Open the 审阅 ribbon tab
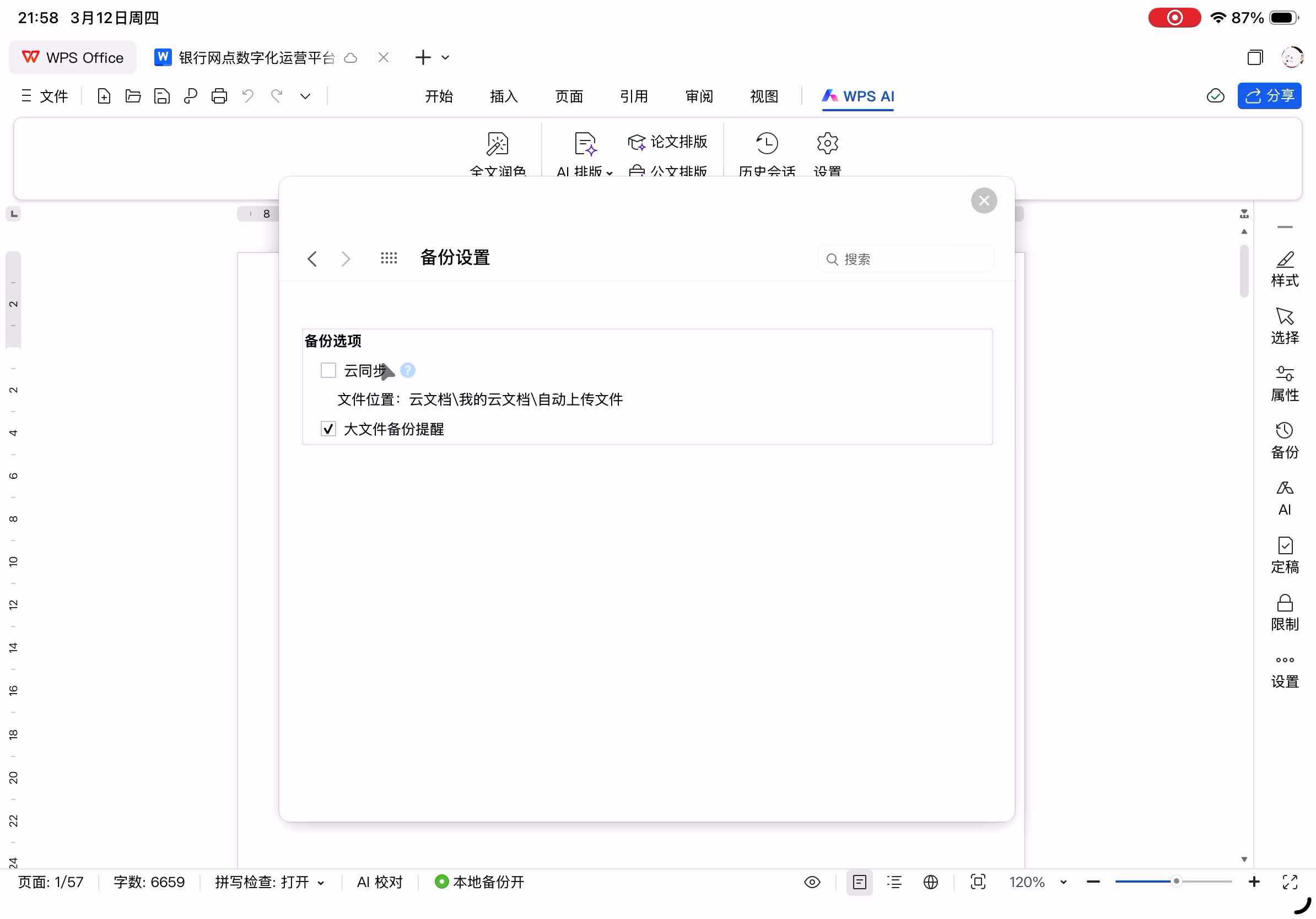Image resolution: width=1316 pixels, height=919 pixels. [x=699, y=96]
